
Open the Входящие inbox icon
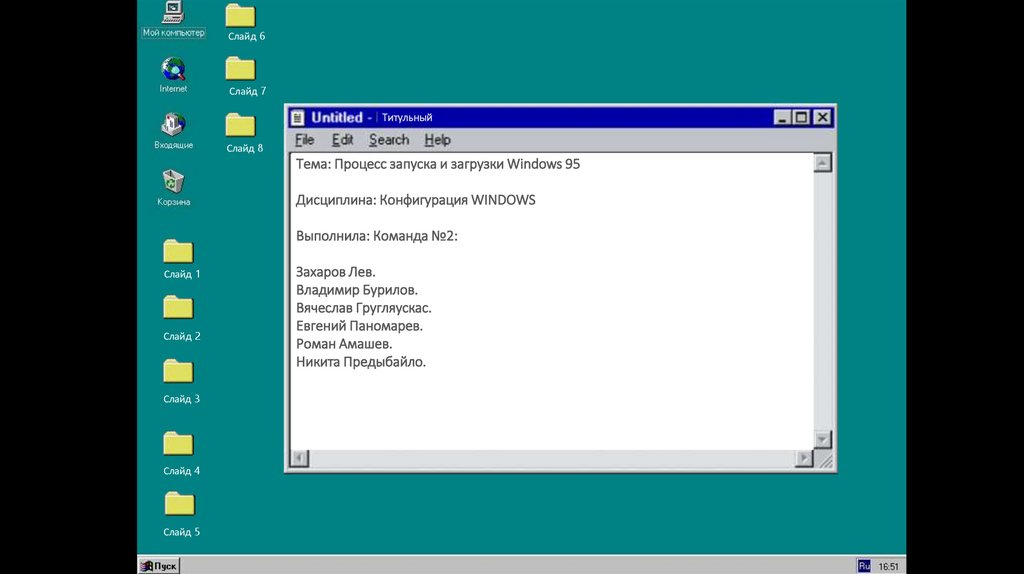click(x=173, y=125)
